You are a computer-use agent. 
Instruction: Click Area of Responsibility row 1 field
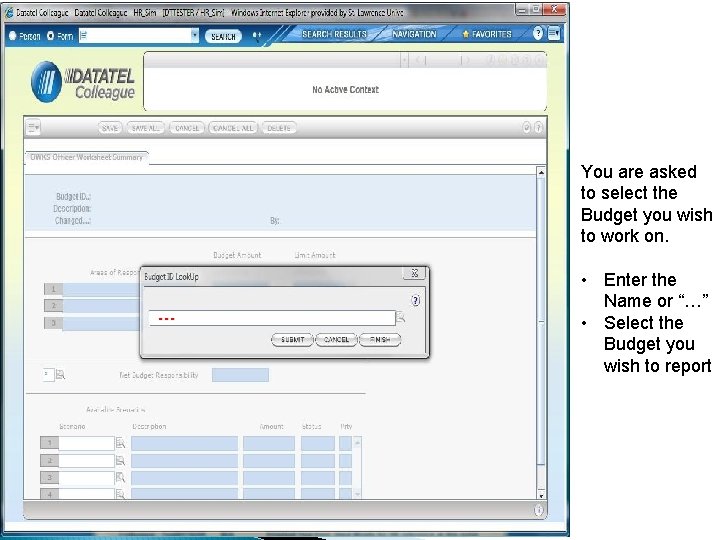[101, 289]
